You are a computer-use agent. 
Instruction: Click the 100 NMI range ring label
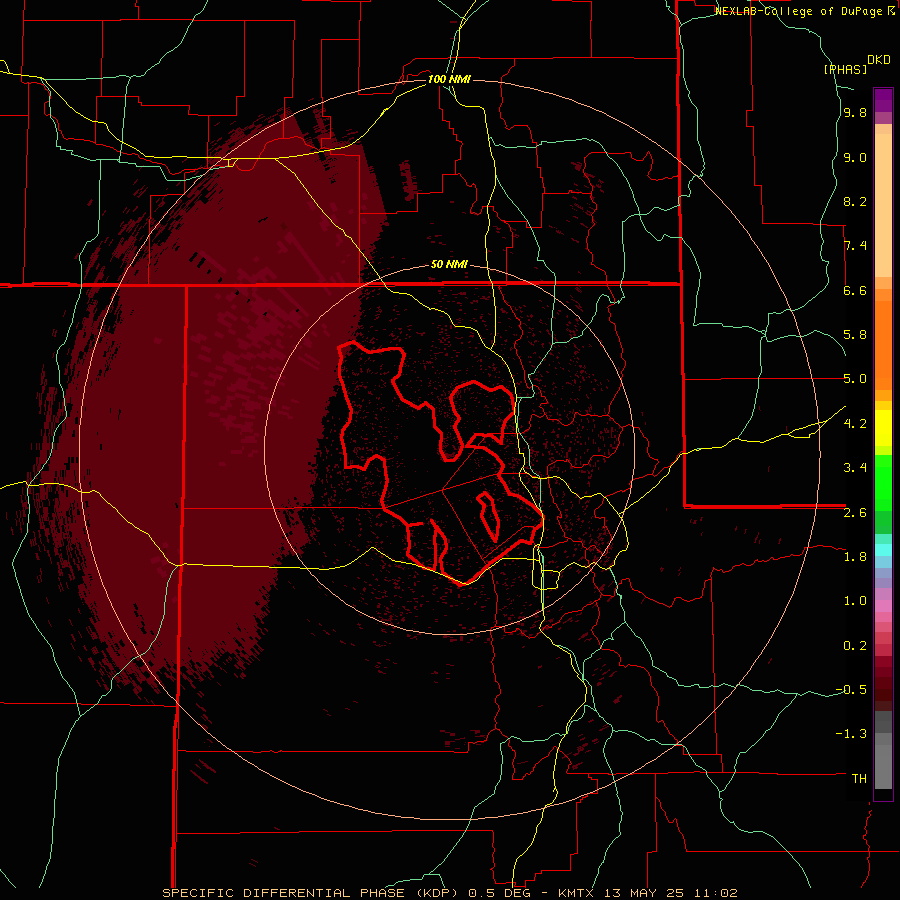pyautogui.click(x=449, y=79)
